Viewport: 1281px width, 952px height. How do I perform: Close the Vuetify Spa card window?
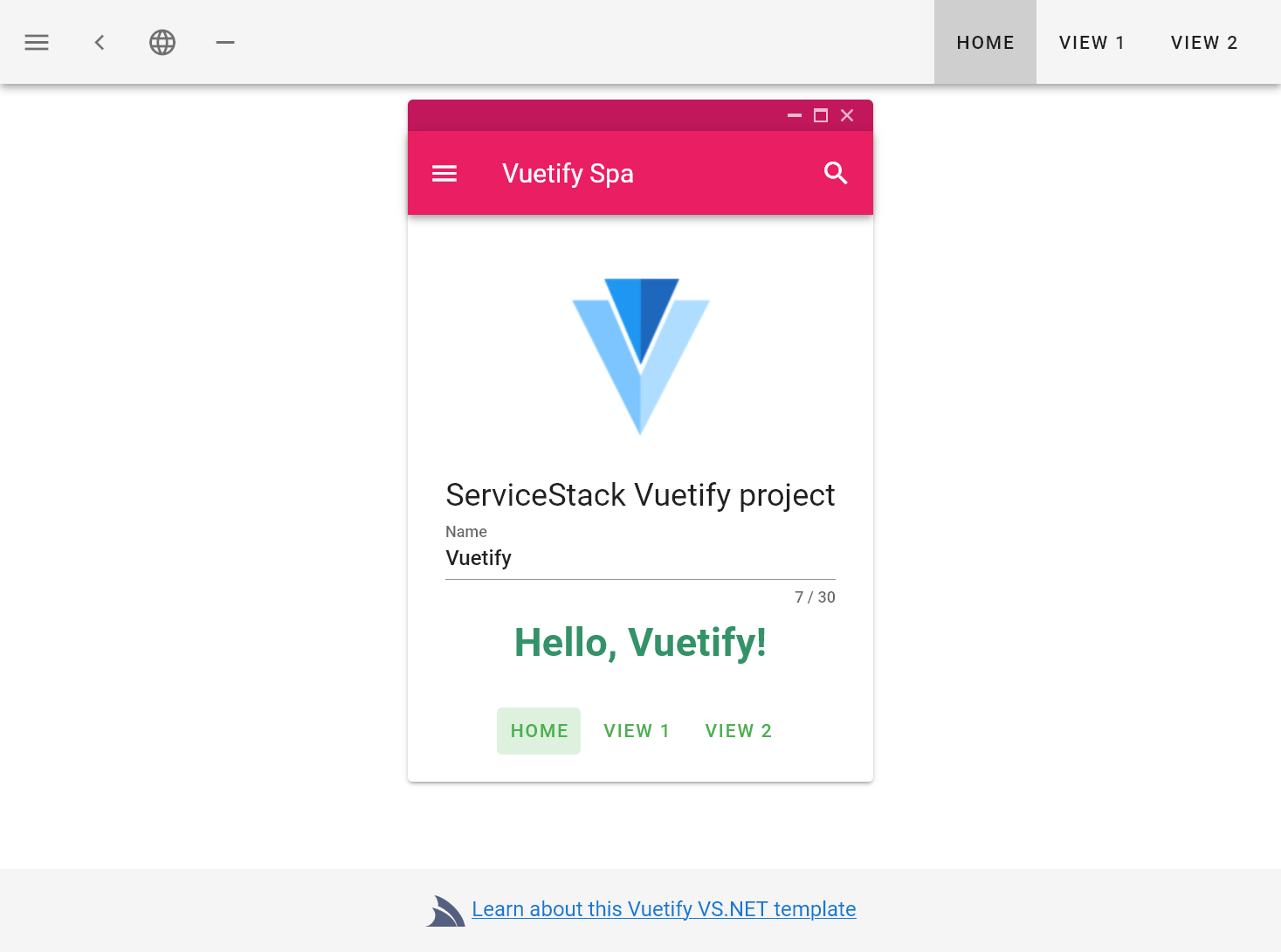click(x=847, y=115)
